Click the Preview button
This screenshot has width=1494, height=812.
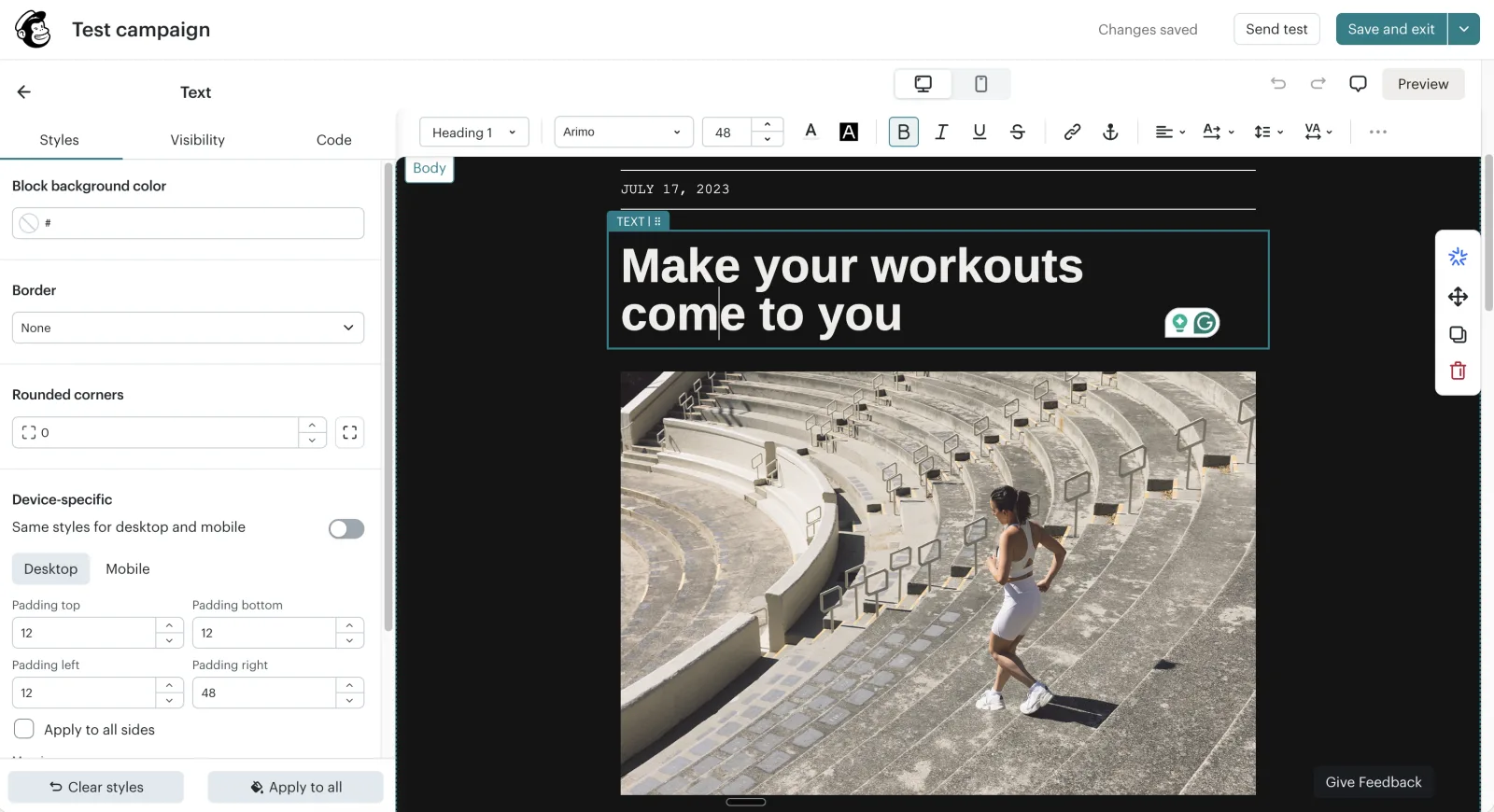1423,84
